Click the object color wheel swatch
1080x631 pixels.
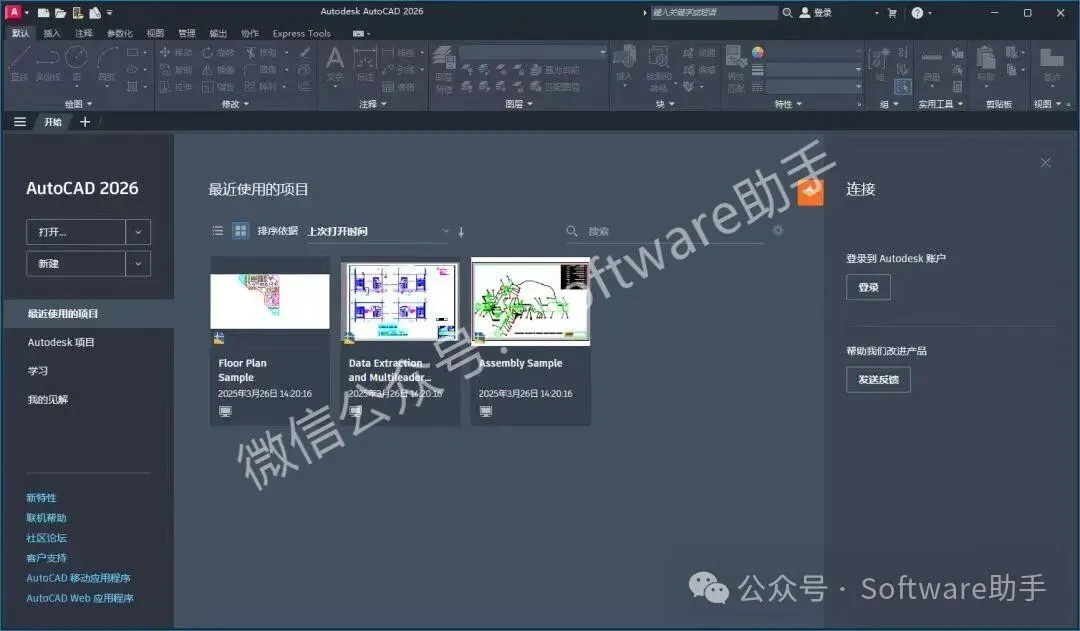tap(758, 52)
